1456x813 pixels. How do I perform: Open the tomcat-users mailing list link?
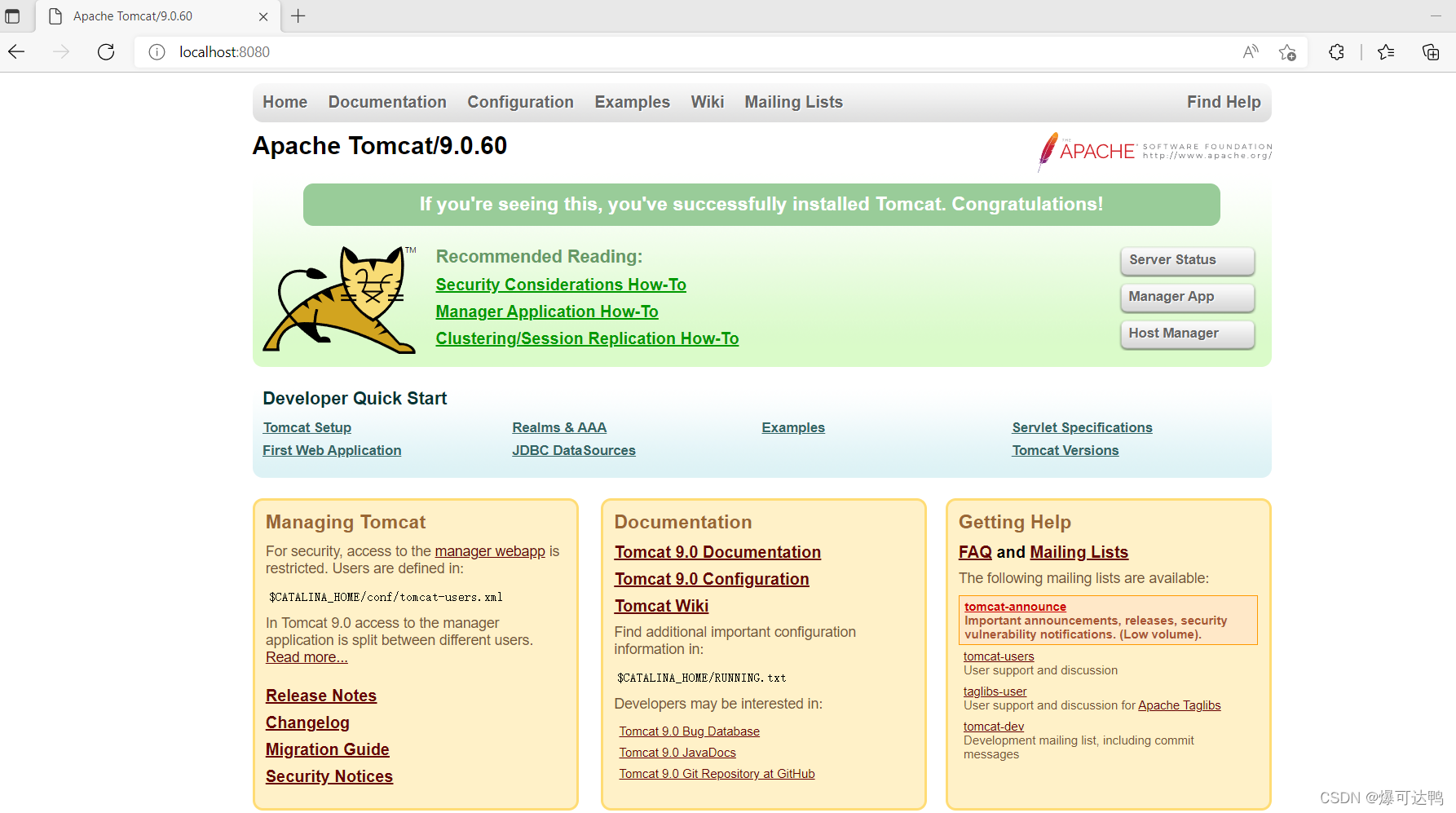coord(999,656)
